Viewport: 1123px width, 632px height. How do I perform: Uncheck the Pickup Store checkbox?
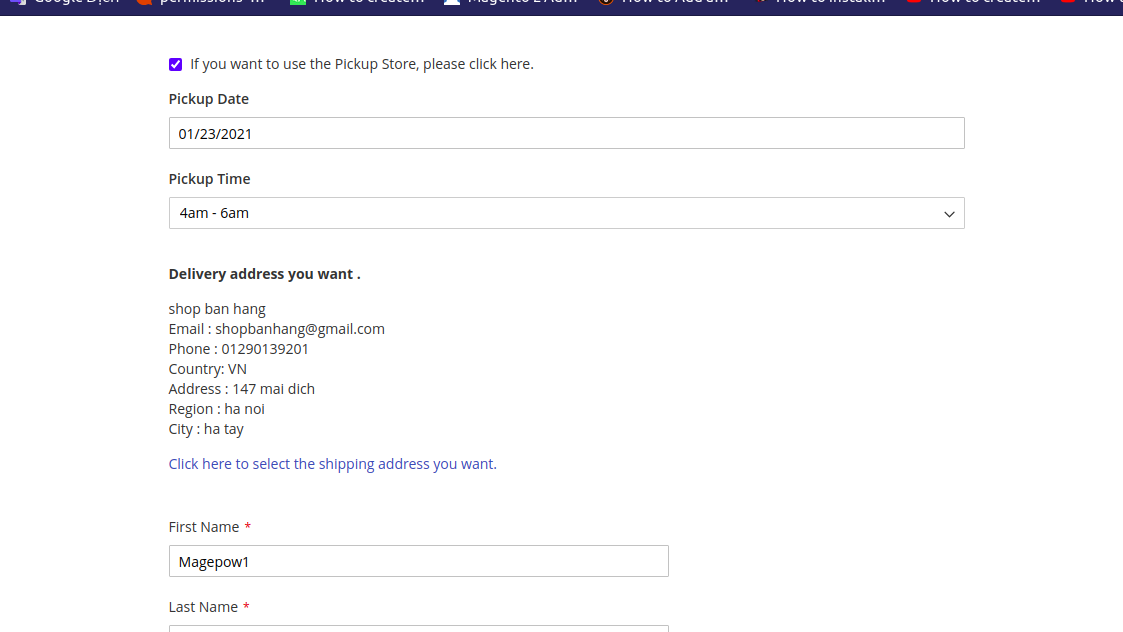(176, 64)
